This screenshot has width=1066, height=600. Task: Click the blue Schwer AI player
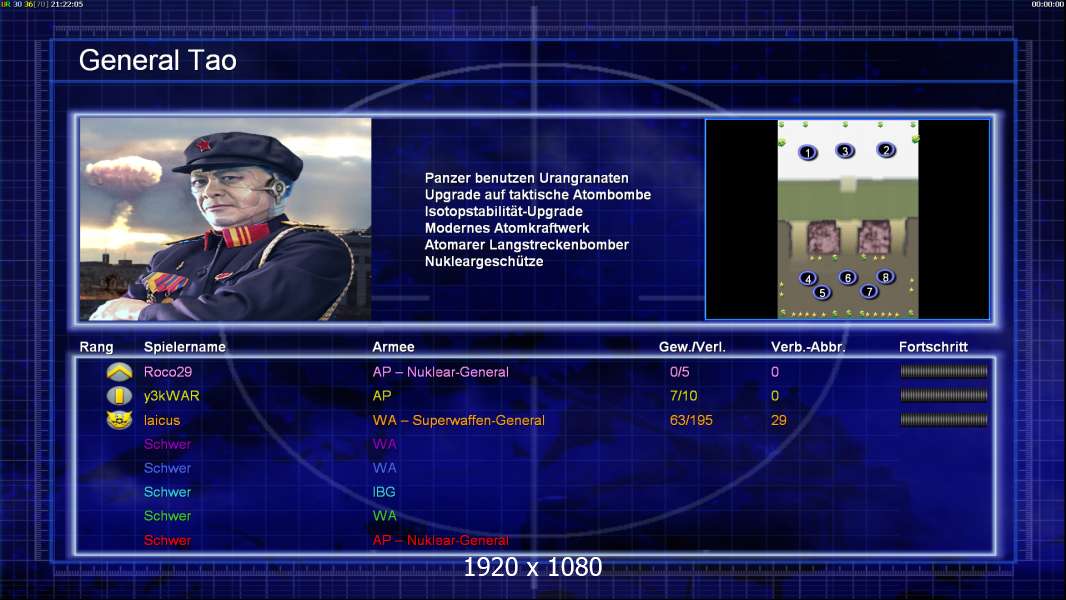click(x=167, y=467)
